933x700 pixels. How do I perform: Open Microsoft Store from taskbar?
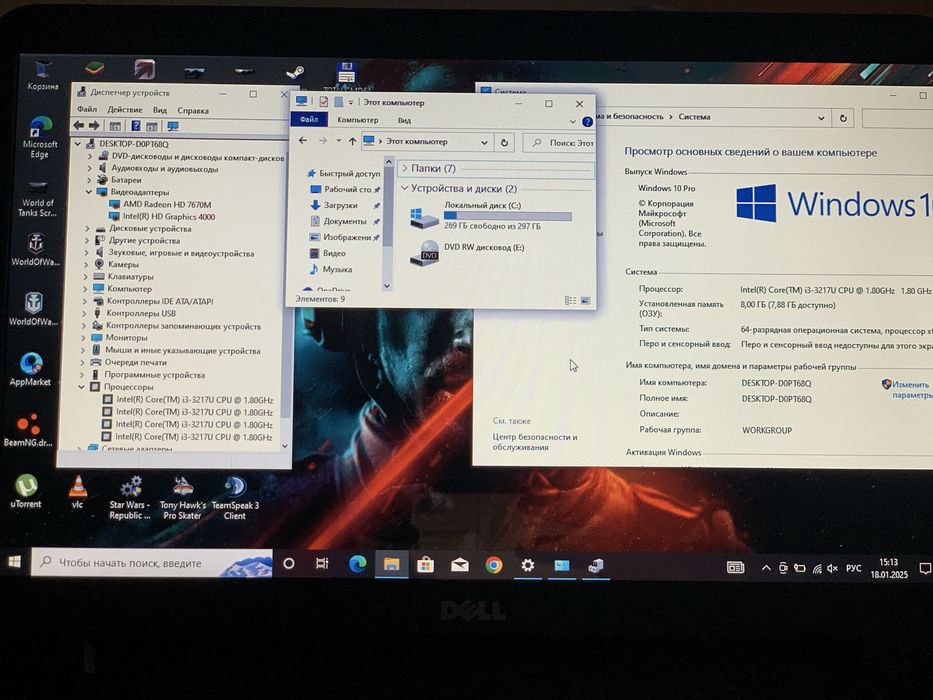(x=425, y=564)
